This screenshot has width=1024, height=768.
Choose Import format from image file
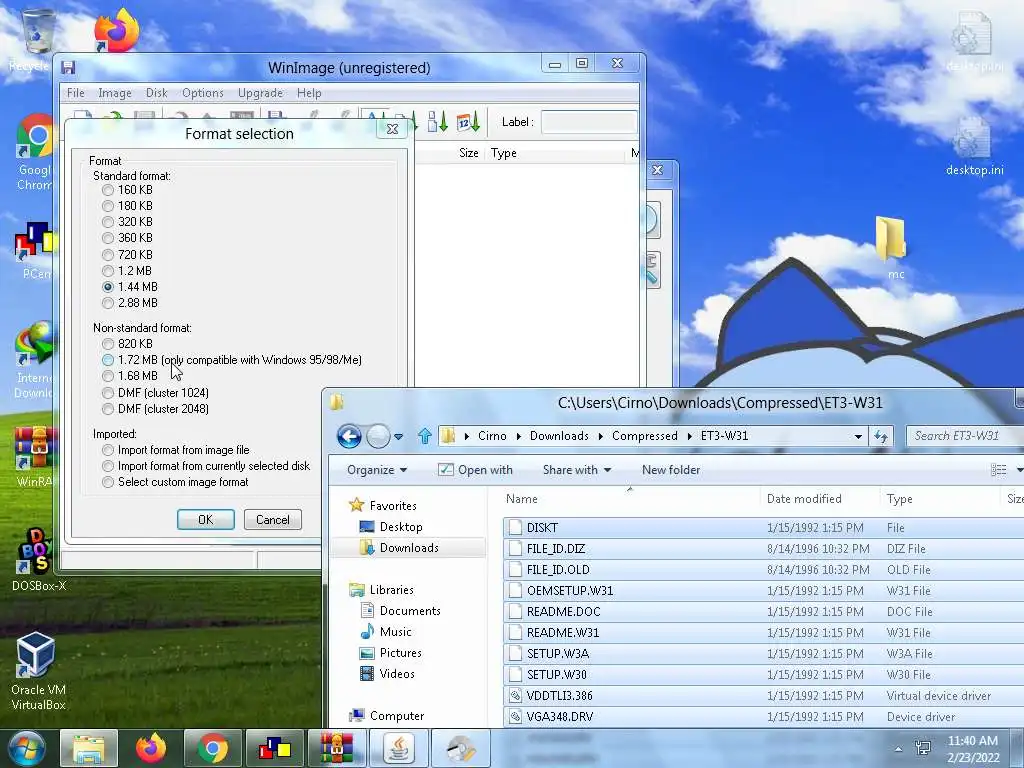[176, 450]
